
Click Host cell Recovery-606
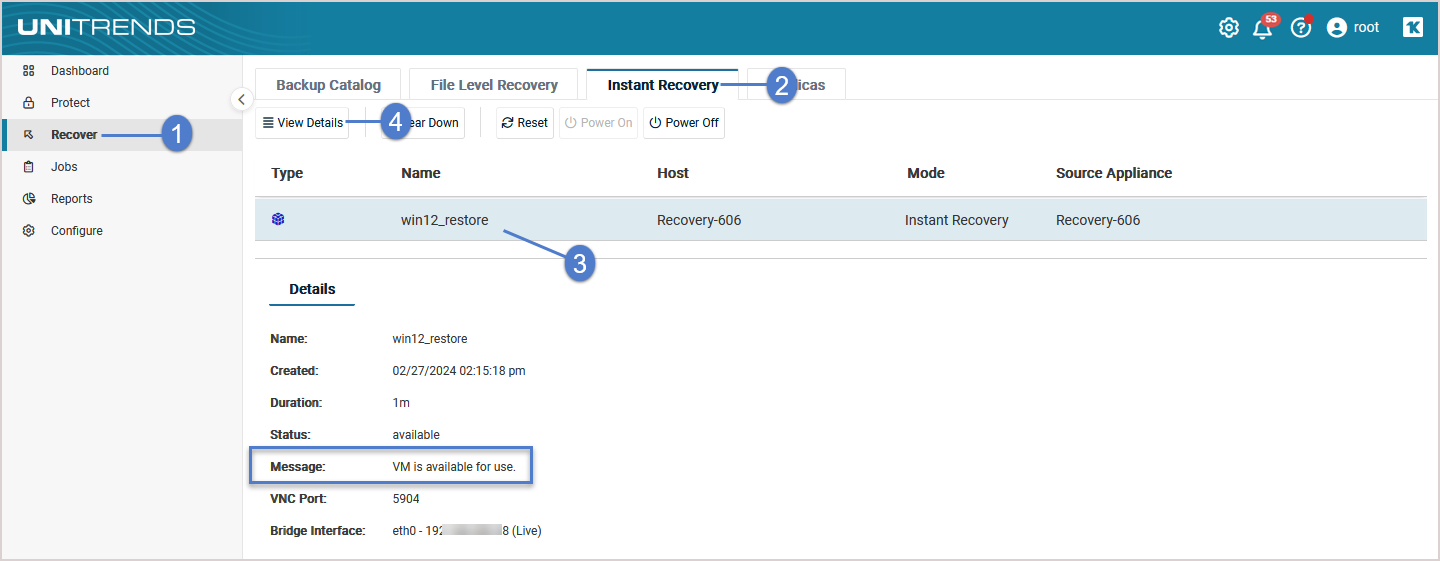[699, 220]
